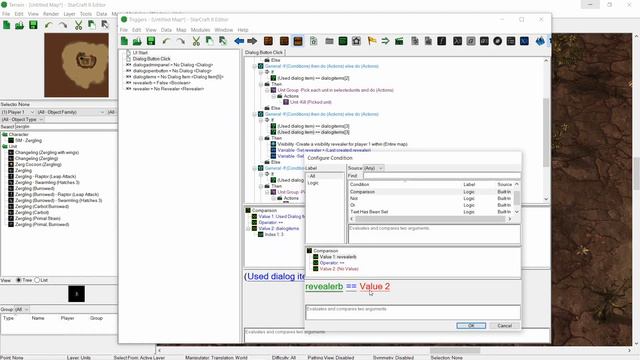Select revealerb = False Boolean variable
640x360 pixels.
pos(161,82)
